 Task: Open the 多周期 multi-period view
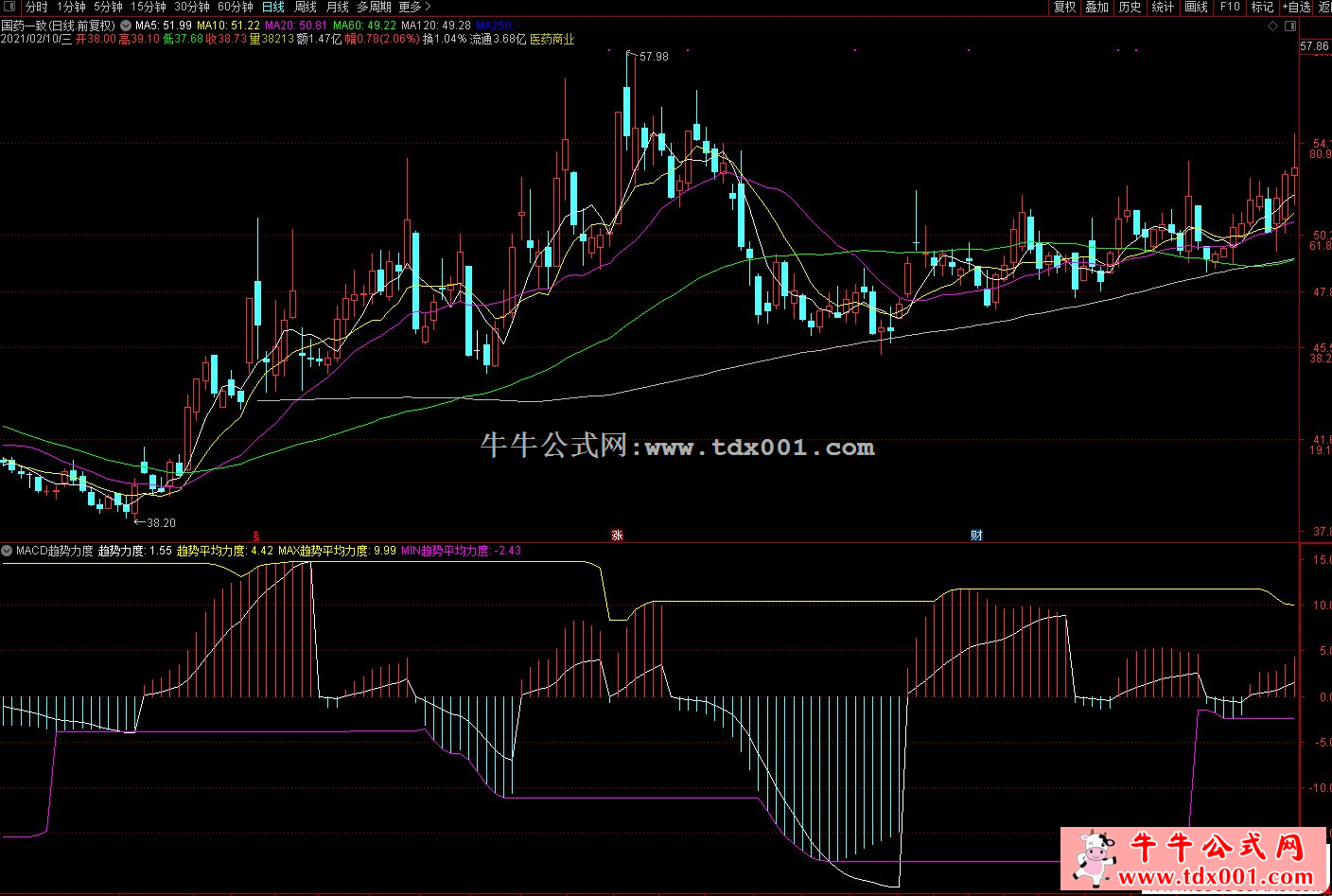pyautogui.click(x=374, y=7)
